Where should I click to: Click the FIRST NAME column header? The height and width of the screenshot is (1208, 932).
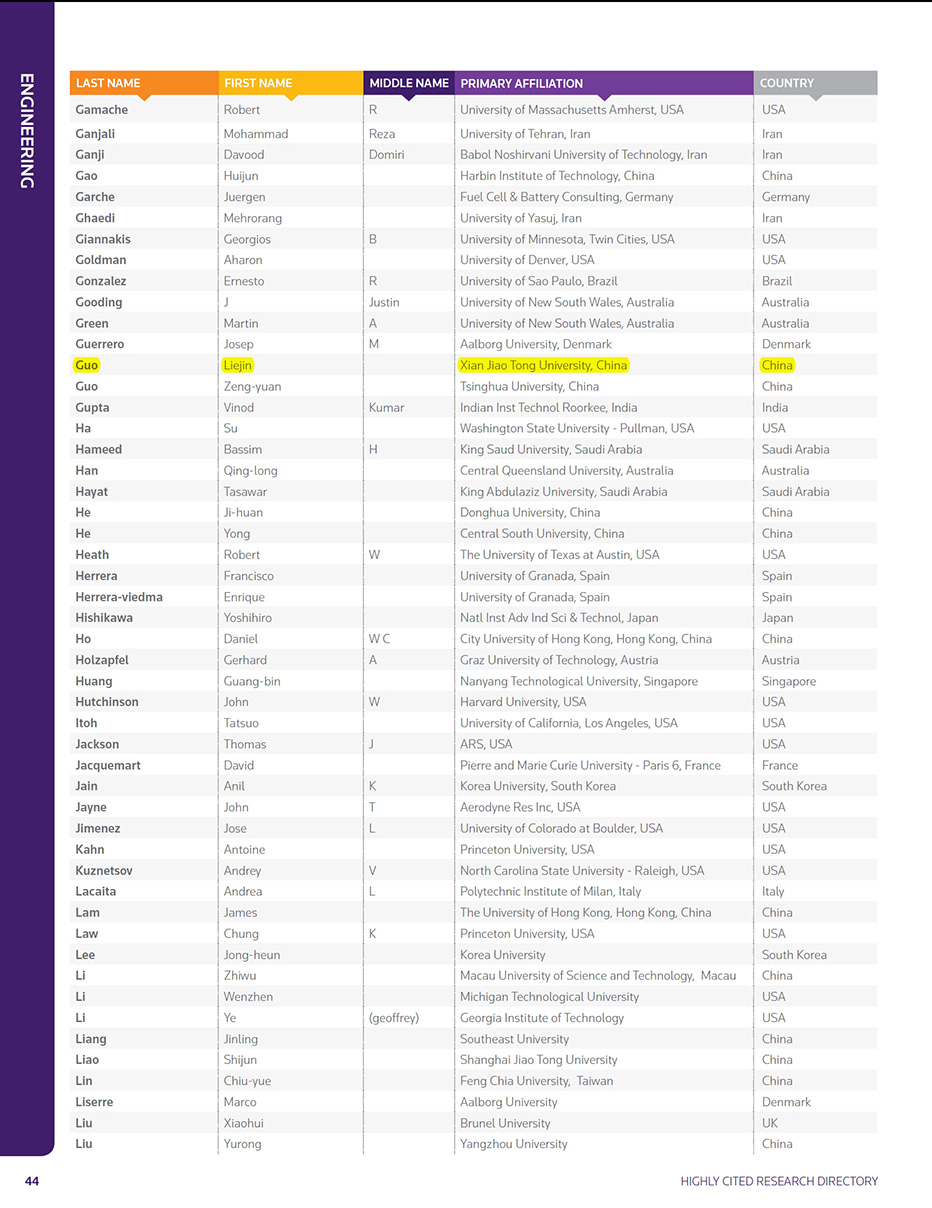coord(291,83)
